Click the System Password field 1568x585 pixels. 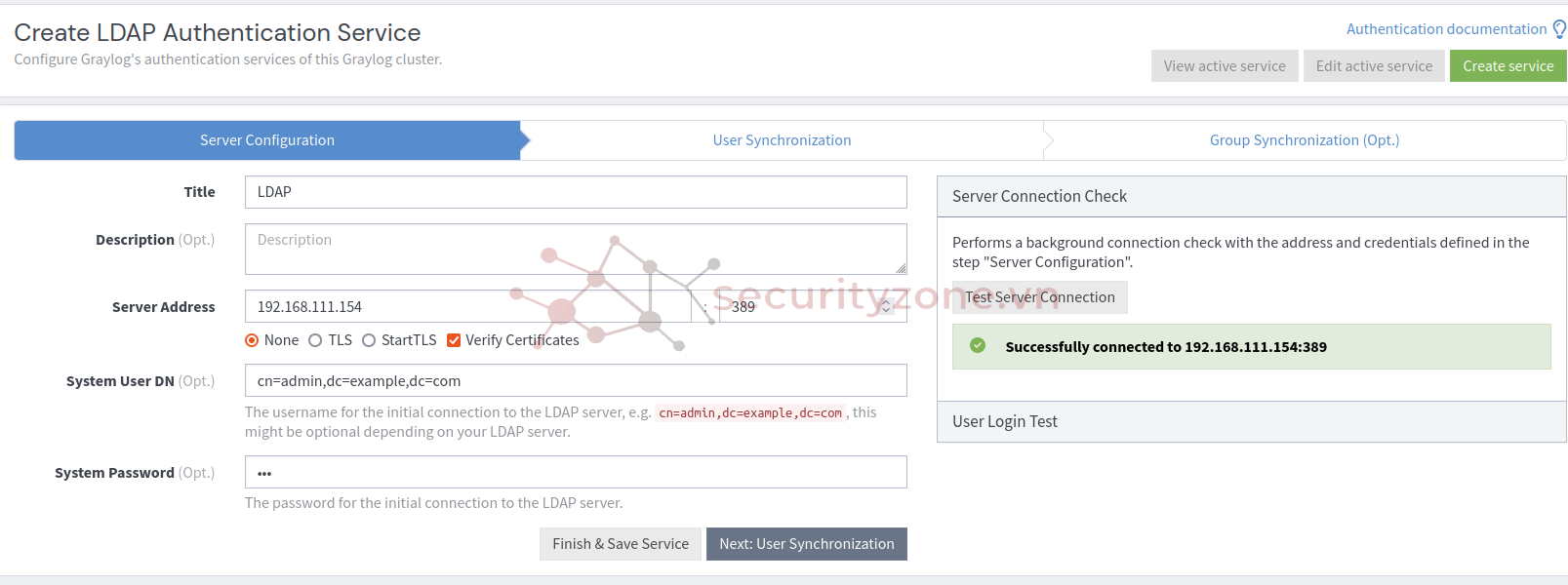click(x=576, y=472)
